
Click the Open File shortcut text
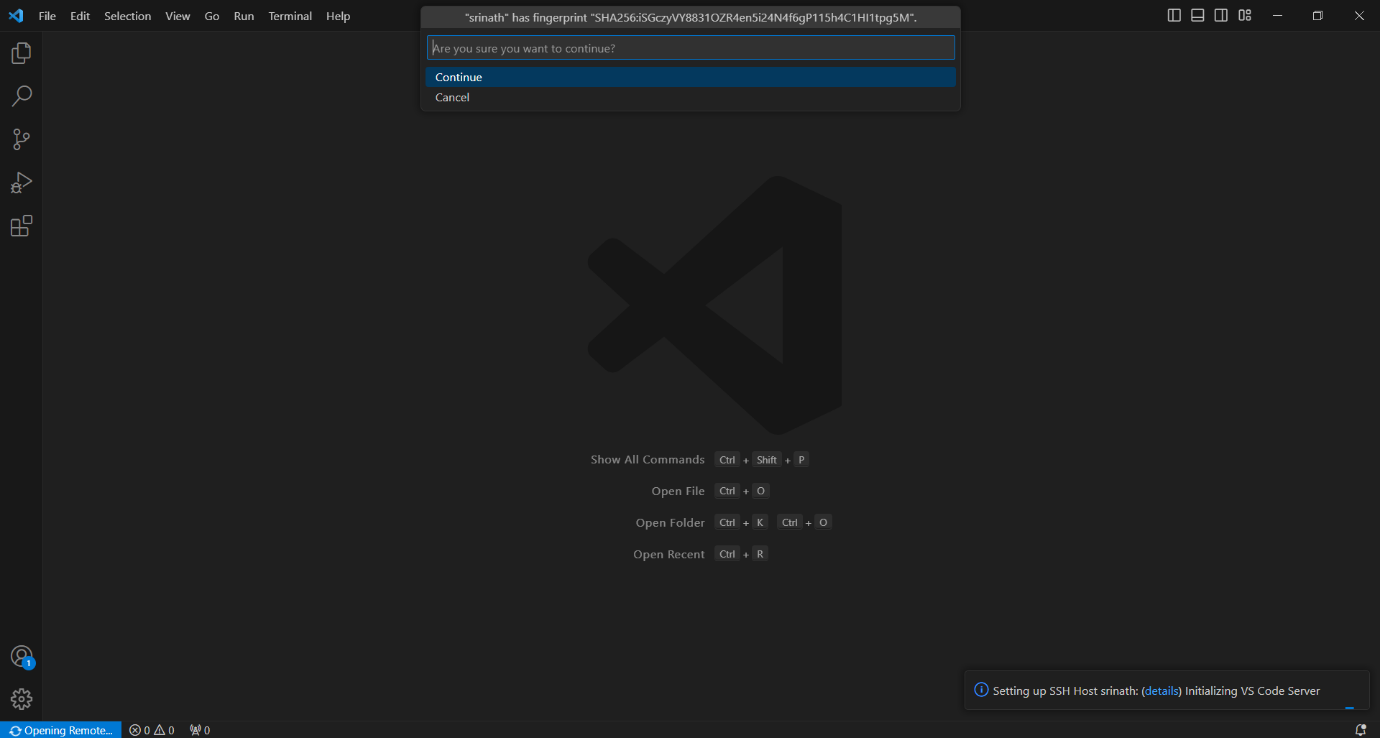point(678,491)
